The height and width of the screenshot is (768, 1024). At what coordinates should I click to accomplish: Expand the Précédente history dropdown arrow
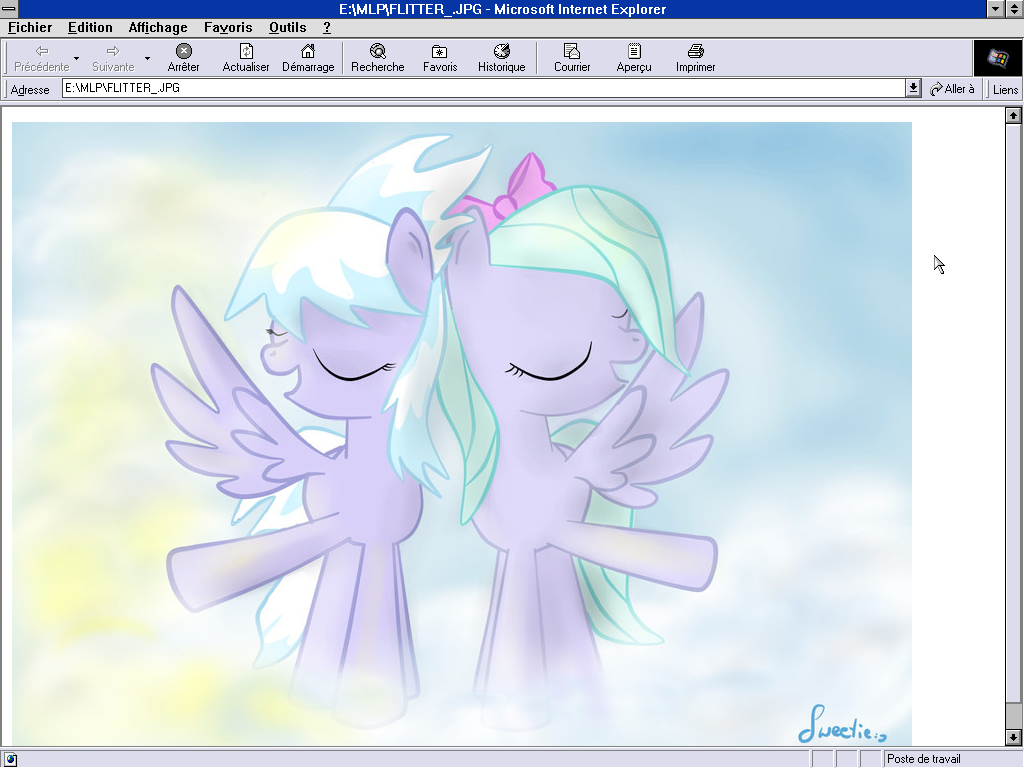click(77, 58)
